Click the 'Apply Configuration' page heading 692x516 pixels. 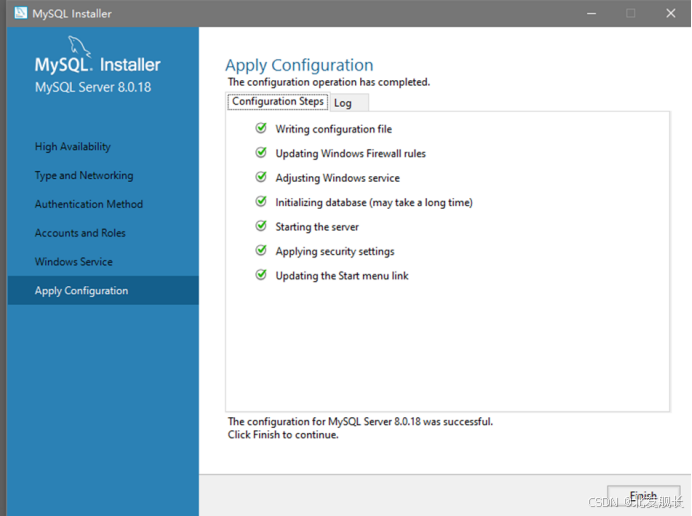point(299,65)
